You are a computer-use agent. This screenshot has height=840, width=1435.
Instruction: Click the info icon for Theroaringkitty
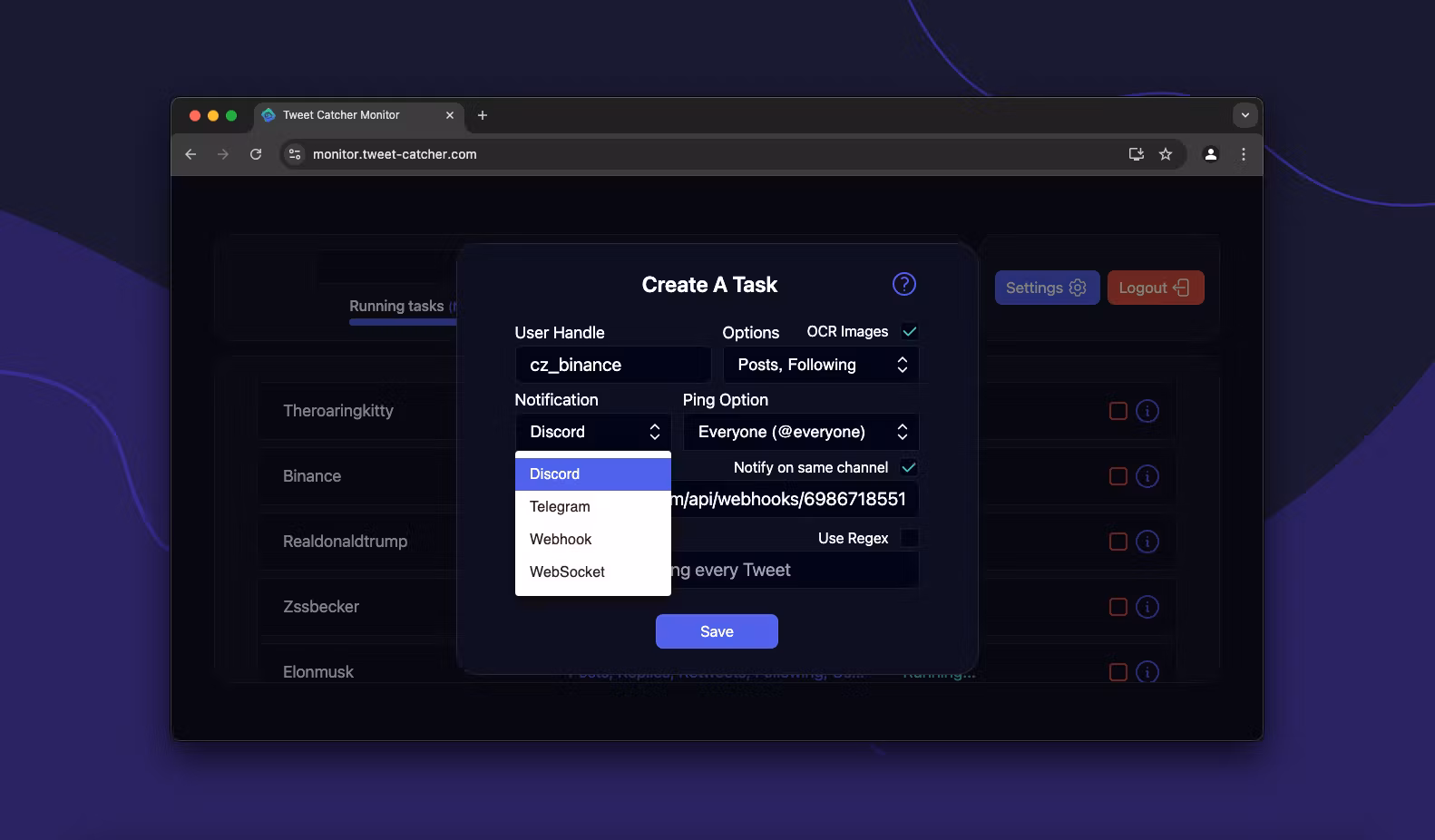[1147, 411]
